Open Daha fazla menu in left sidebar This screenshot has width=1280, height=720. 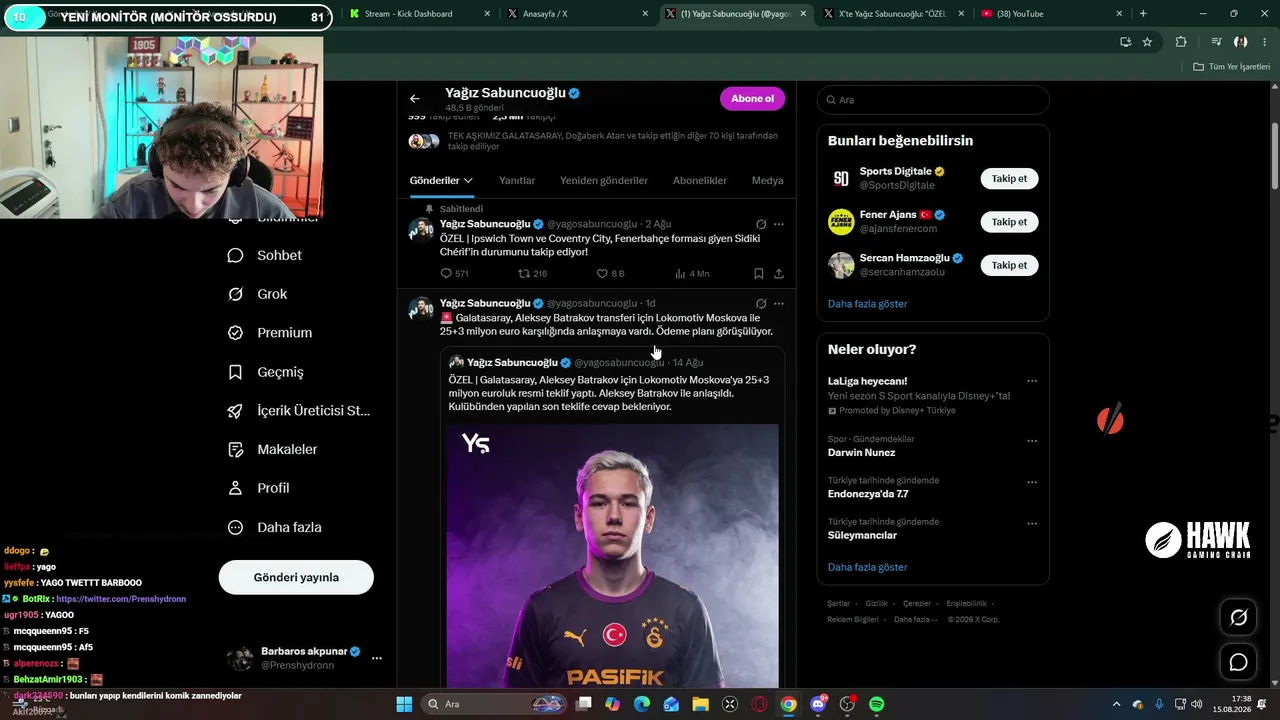(x=275, y=527)
